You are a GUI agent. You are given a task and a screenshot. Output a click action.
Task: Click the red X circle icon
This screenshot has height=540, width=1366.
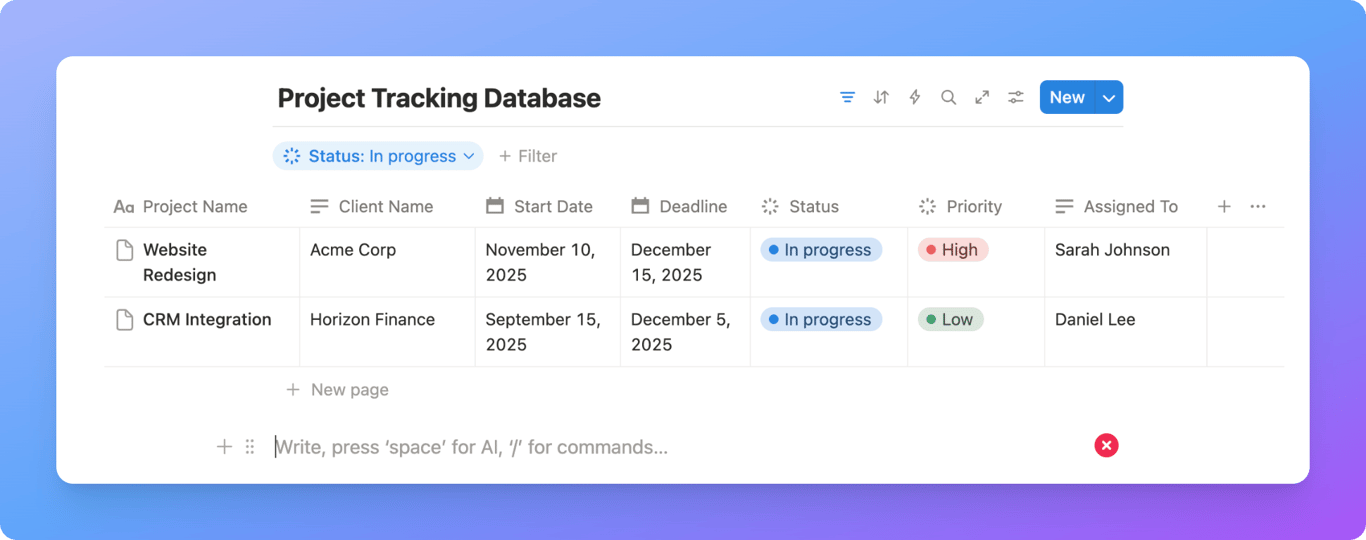[x=1106, y=446]
